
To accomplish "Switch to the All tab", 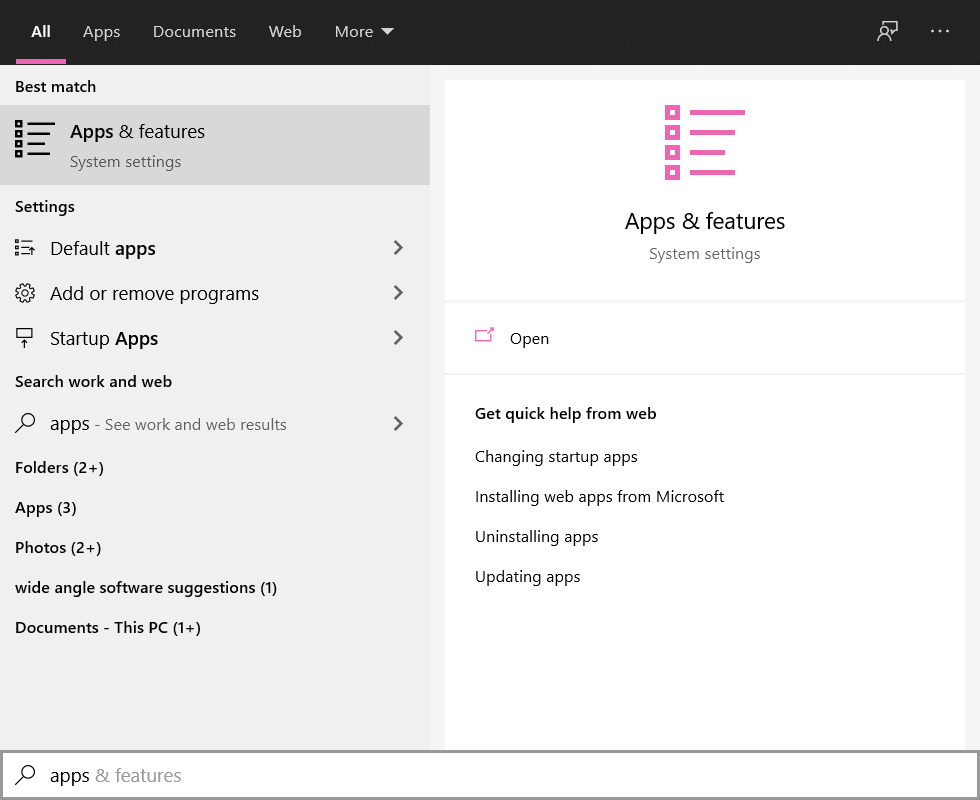I will pos(41,31).
